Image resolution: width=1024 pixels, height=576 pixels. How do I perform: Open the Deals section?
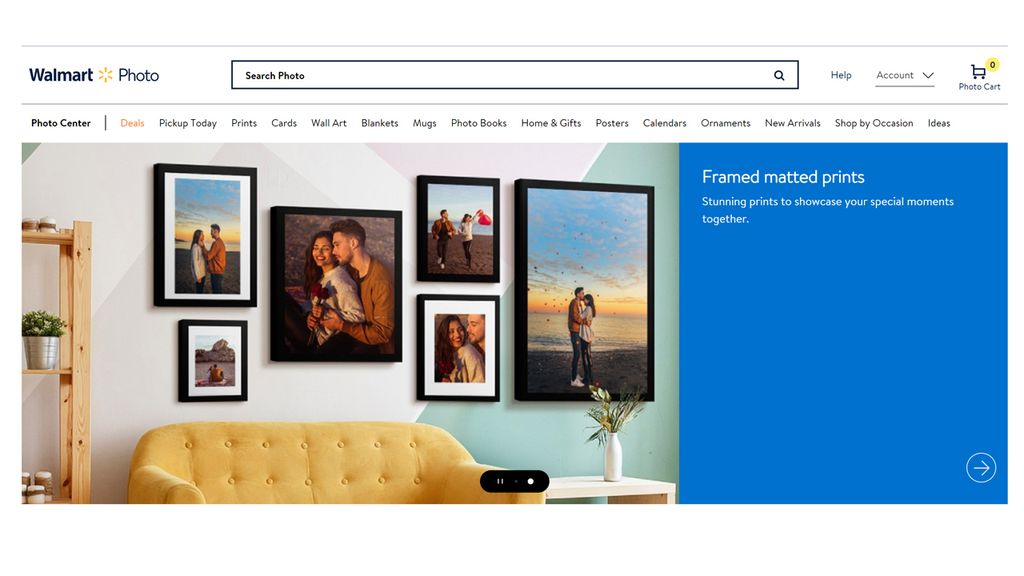[132, 123]
